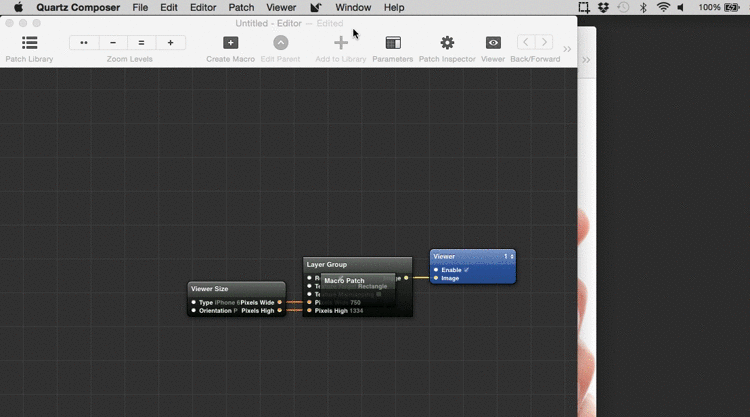Click the Viewer Size Type input port
Screen dimensions: 750x417
tap(193, 302)
